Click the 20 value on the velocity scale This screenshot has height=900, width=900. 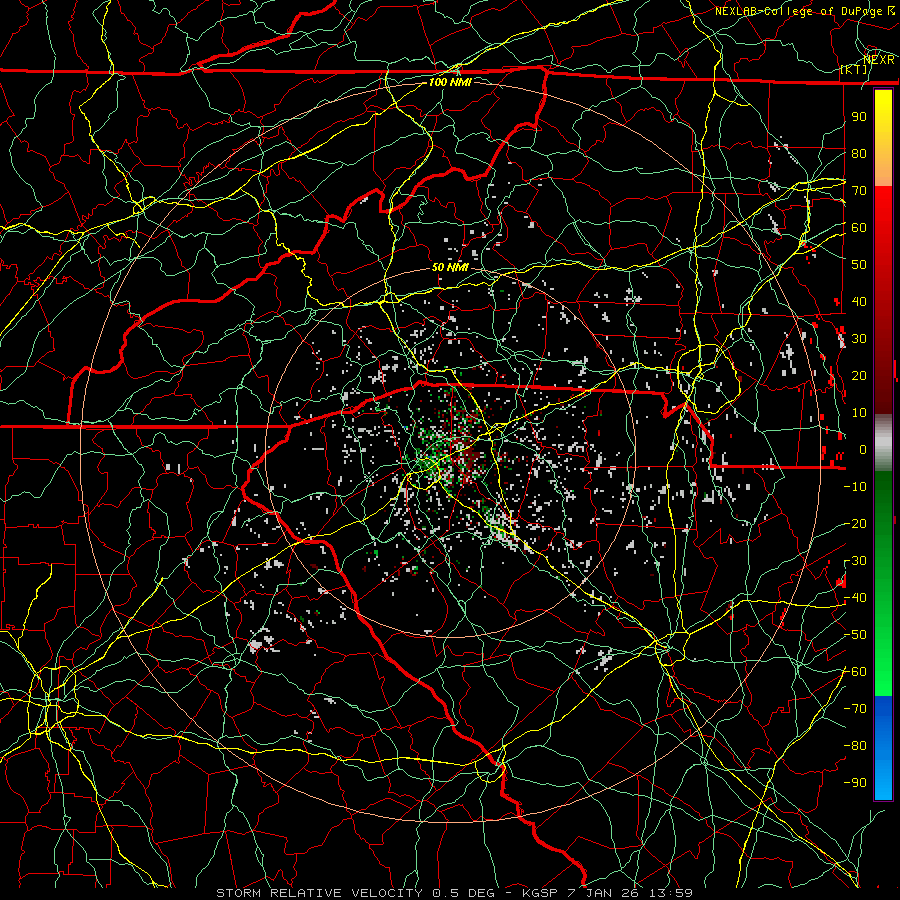[859, 375]
